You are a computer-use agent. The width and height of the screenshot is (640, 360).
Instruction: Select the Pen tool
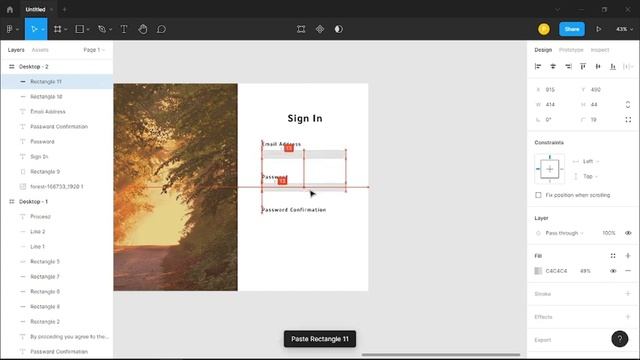(x=102, y=29)
